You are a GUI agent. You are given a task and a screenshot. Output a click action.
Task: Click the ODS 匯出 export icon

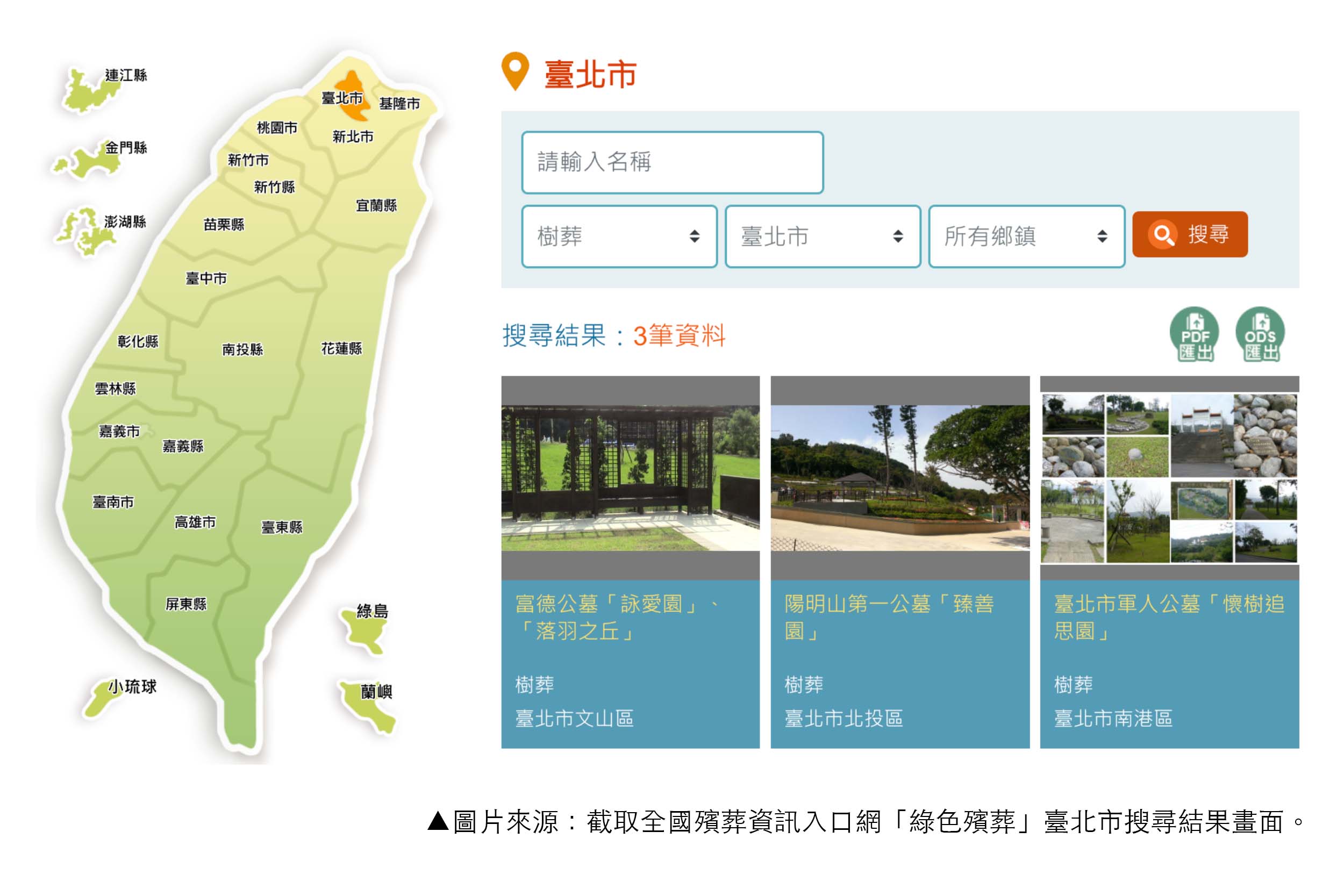[x=1260, y=335]
